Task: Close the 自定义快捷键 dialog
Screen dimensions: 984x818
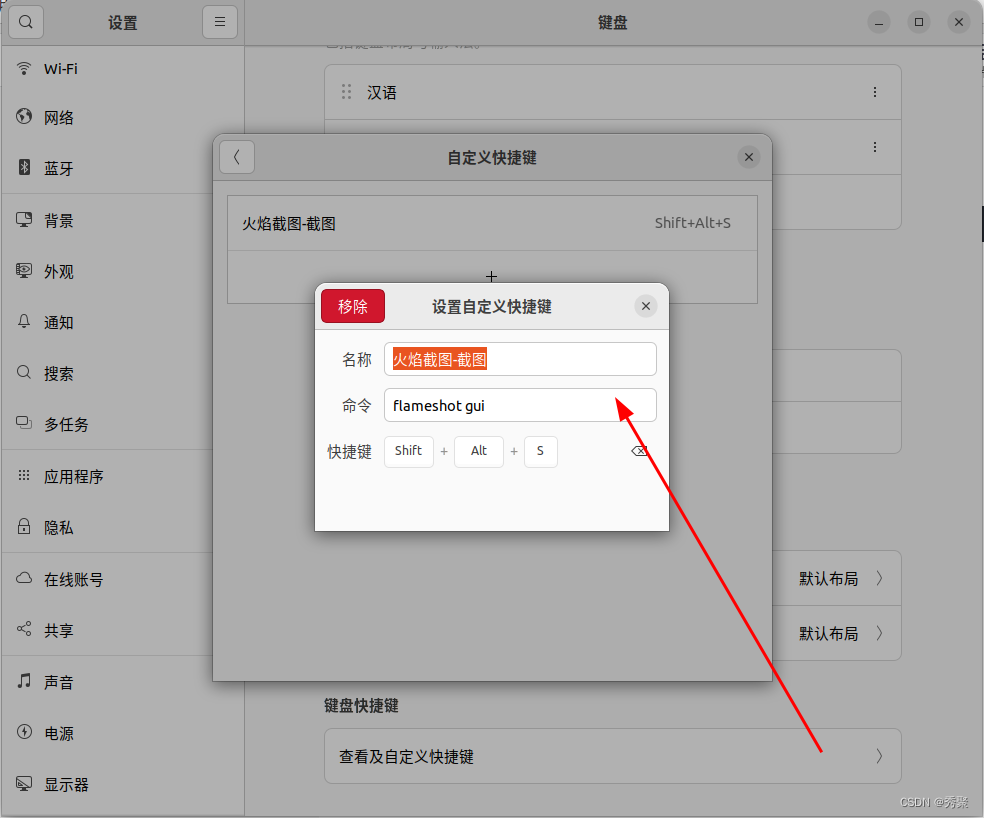Action: coord(749,157)
